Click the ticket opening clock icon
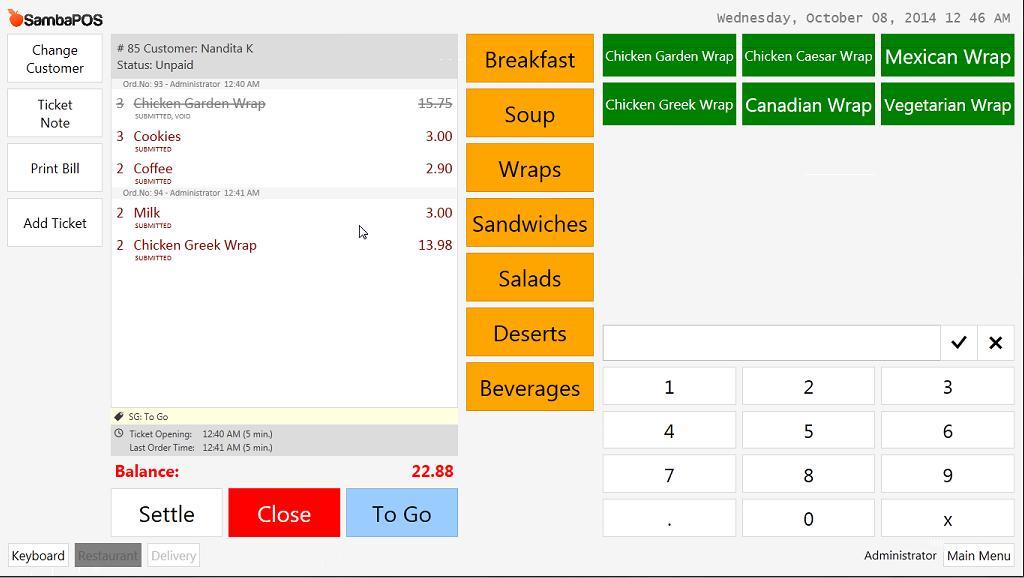The width and height of the screenshot is (1024, 578). (x=119, y=434)
